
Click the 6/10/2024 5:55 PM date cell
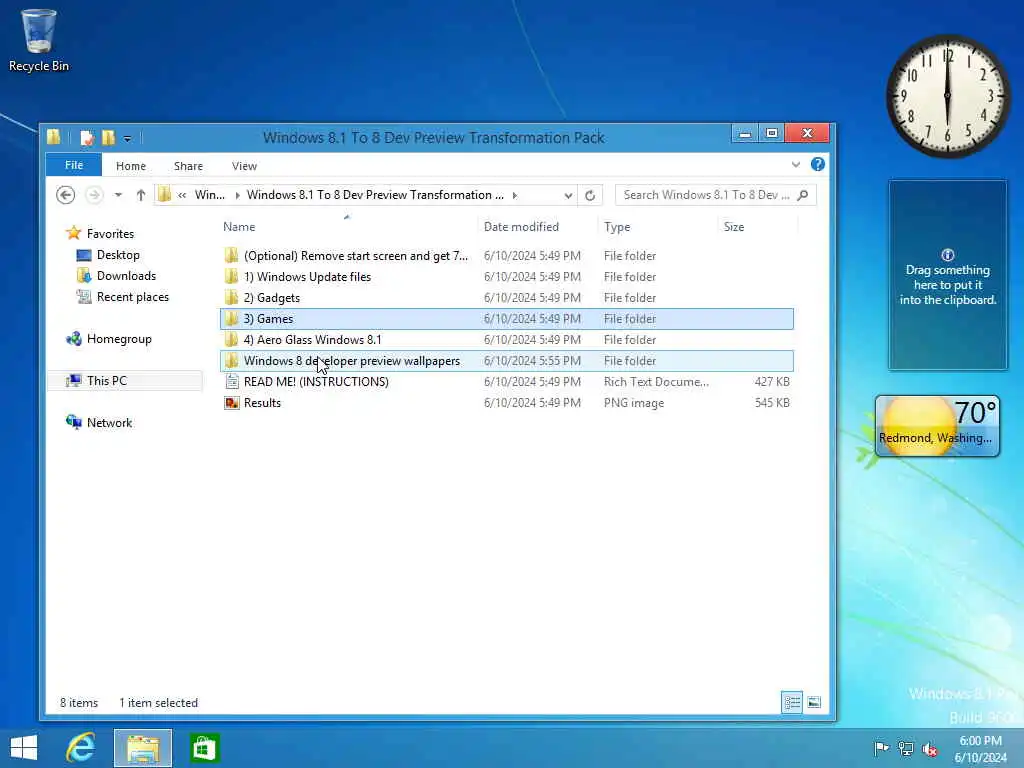[532, 360]
